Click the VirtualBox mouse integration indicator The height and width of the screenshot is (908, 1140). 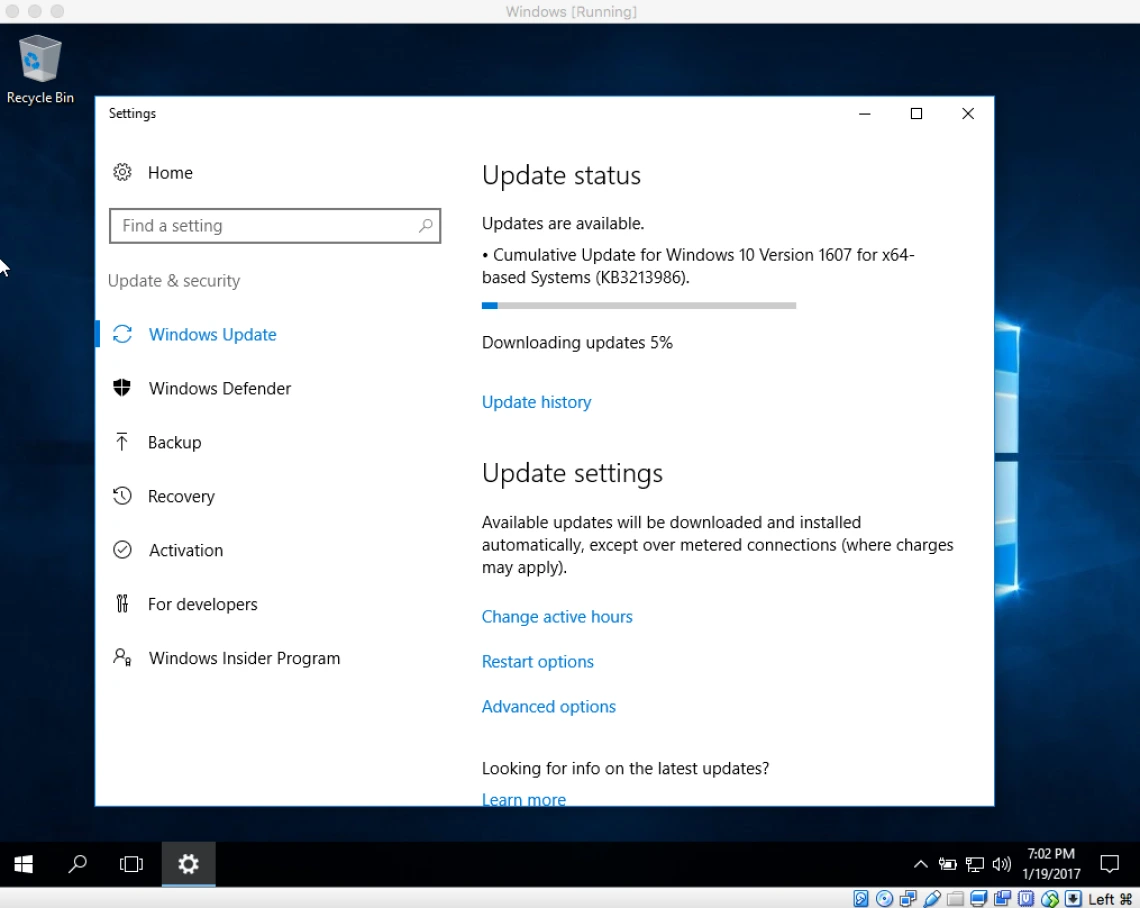[x=1049, y=899]
